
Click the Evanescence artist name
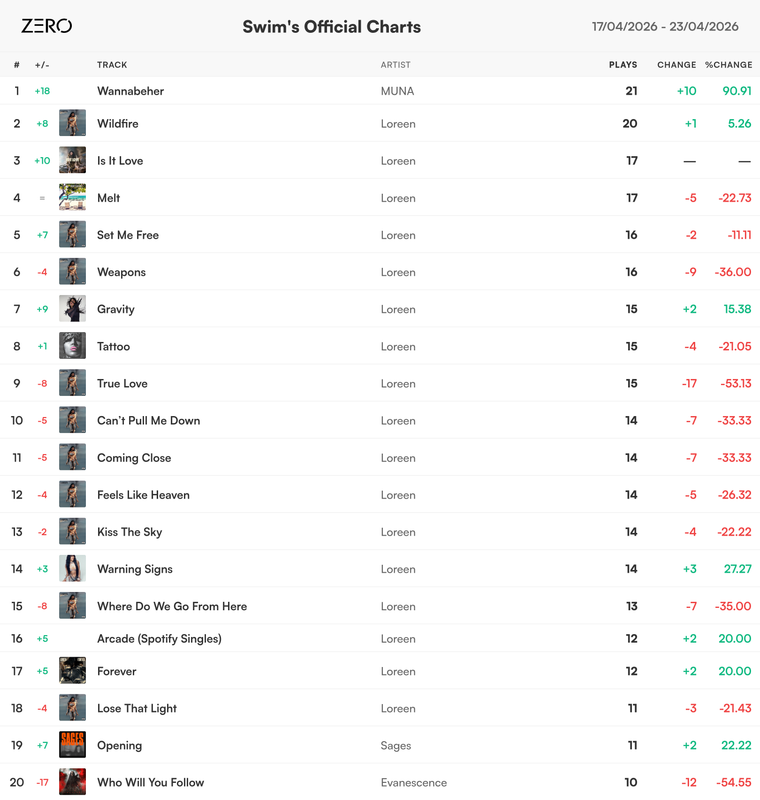pos(414,782)
